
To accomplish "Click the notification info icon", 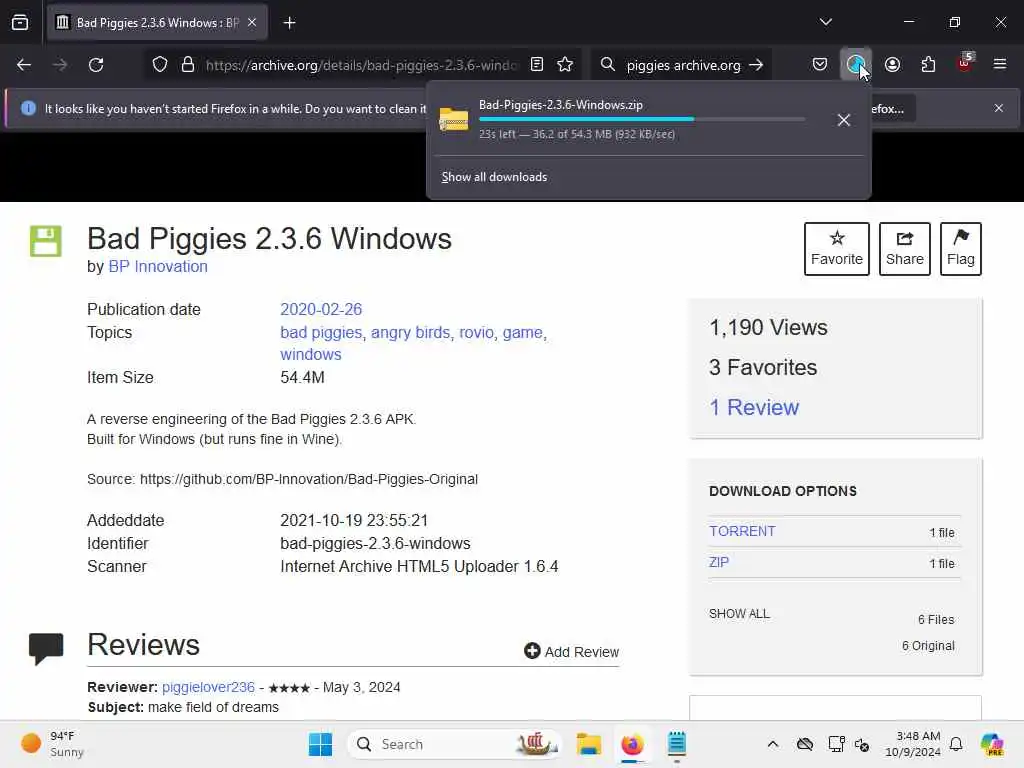I will pyautogui.click(x=28, y=108).
